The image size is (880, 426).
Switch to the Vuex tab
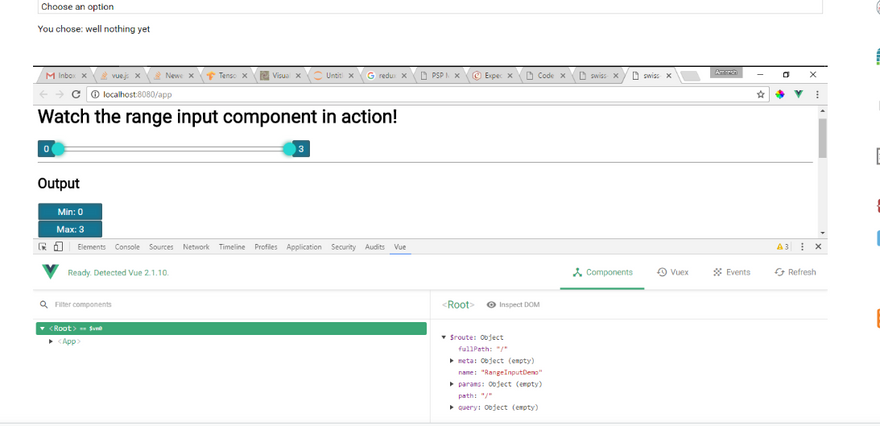pos(673,272)
